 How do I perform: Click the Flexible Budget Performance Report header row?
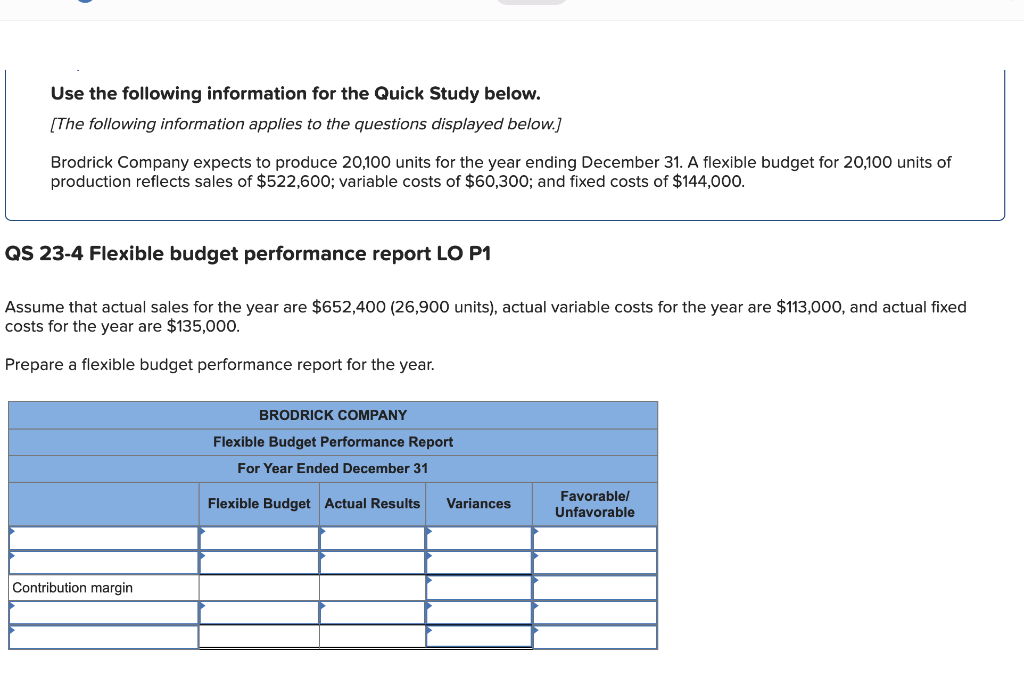click(x=333, y=441)
